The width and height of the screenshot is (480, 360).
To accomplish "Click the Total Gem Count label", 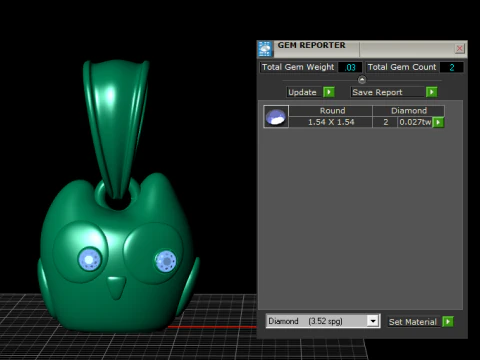I will click(402, 67).
